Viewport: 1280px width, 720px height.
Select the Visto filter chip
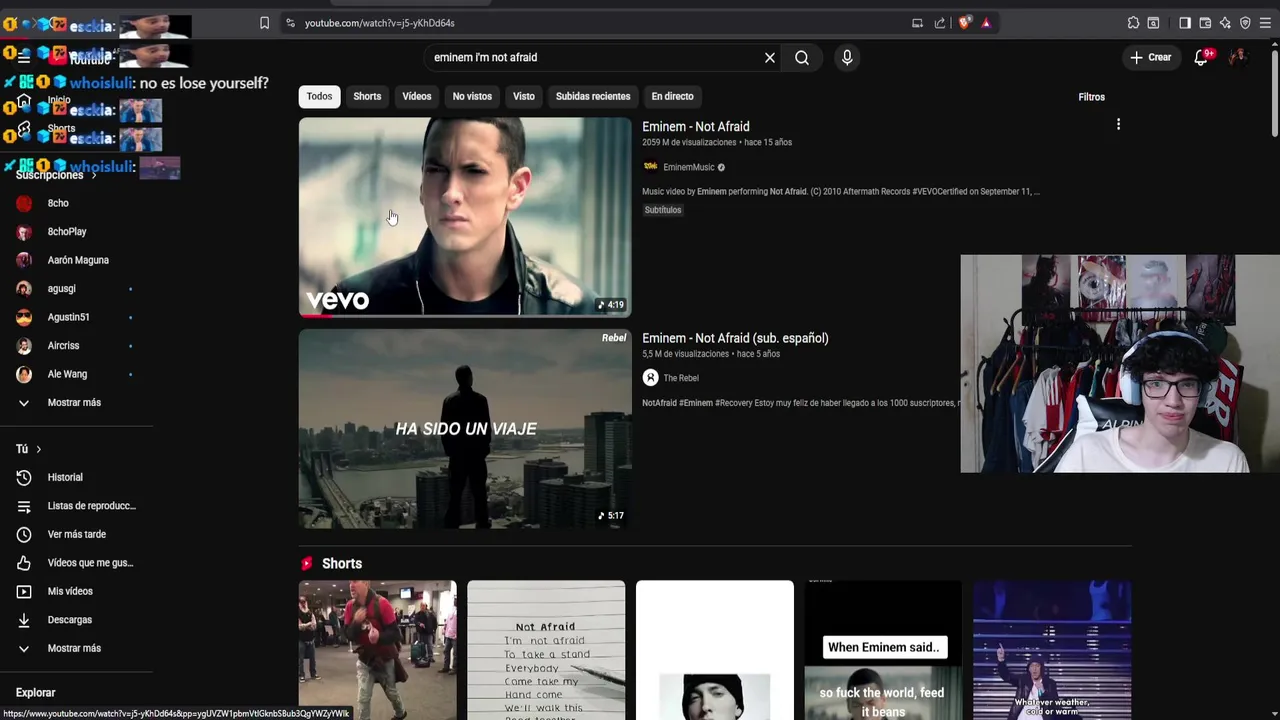pos(524,96)
